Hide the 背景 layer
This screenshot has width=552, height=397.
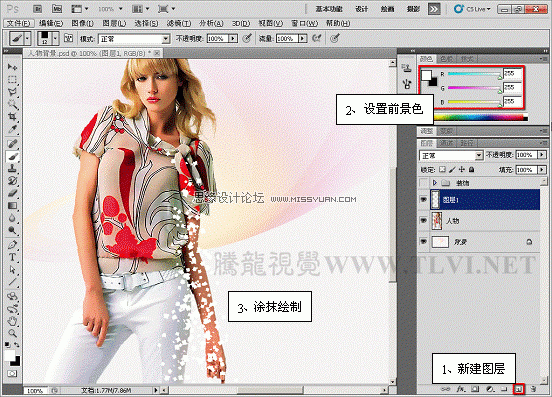tap(424, 242)
